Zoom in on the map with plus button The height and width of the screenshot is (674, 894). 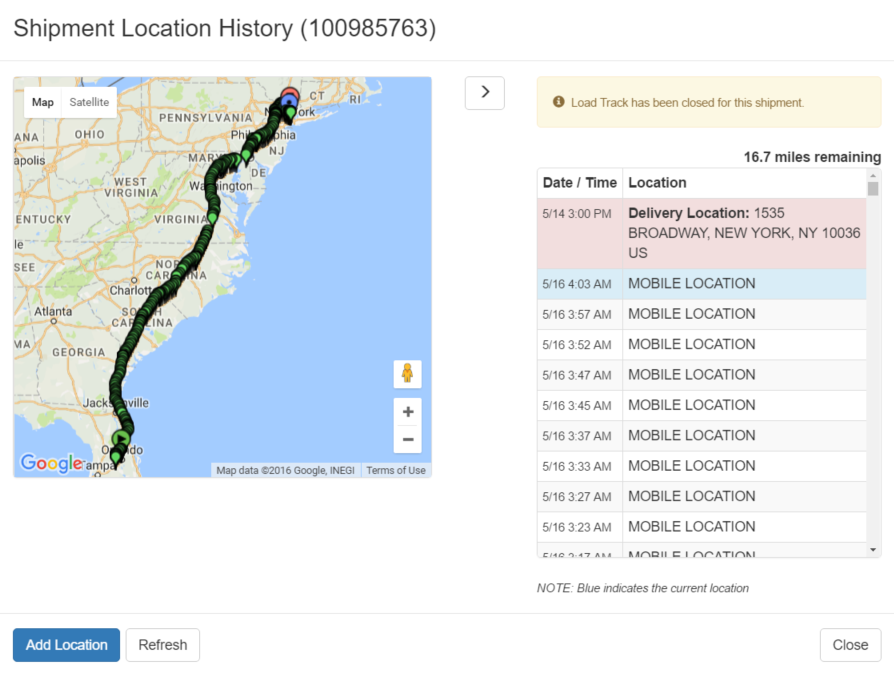[x=408, y=412]
